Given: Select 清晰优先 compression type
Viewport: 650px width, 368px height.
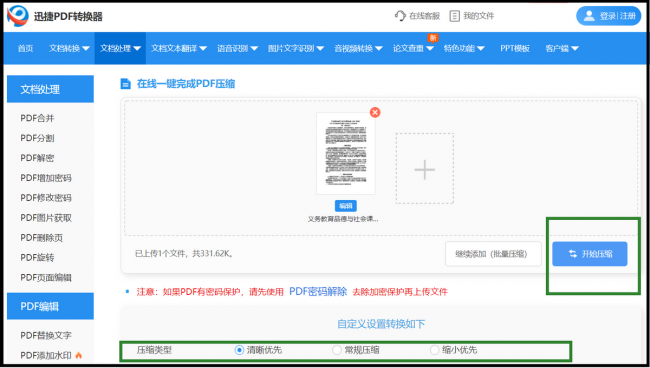Looking at the screenshot, I should pyautogui.click(x=239, y=350).
